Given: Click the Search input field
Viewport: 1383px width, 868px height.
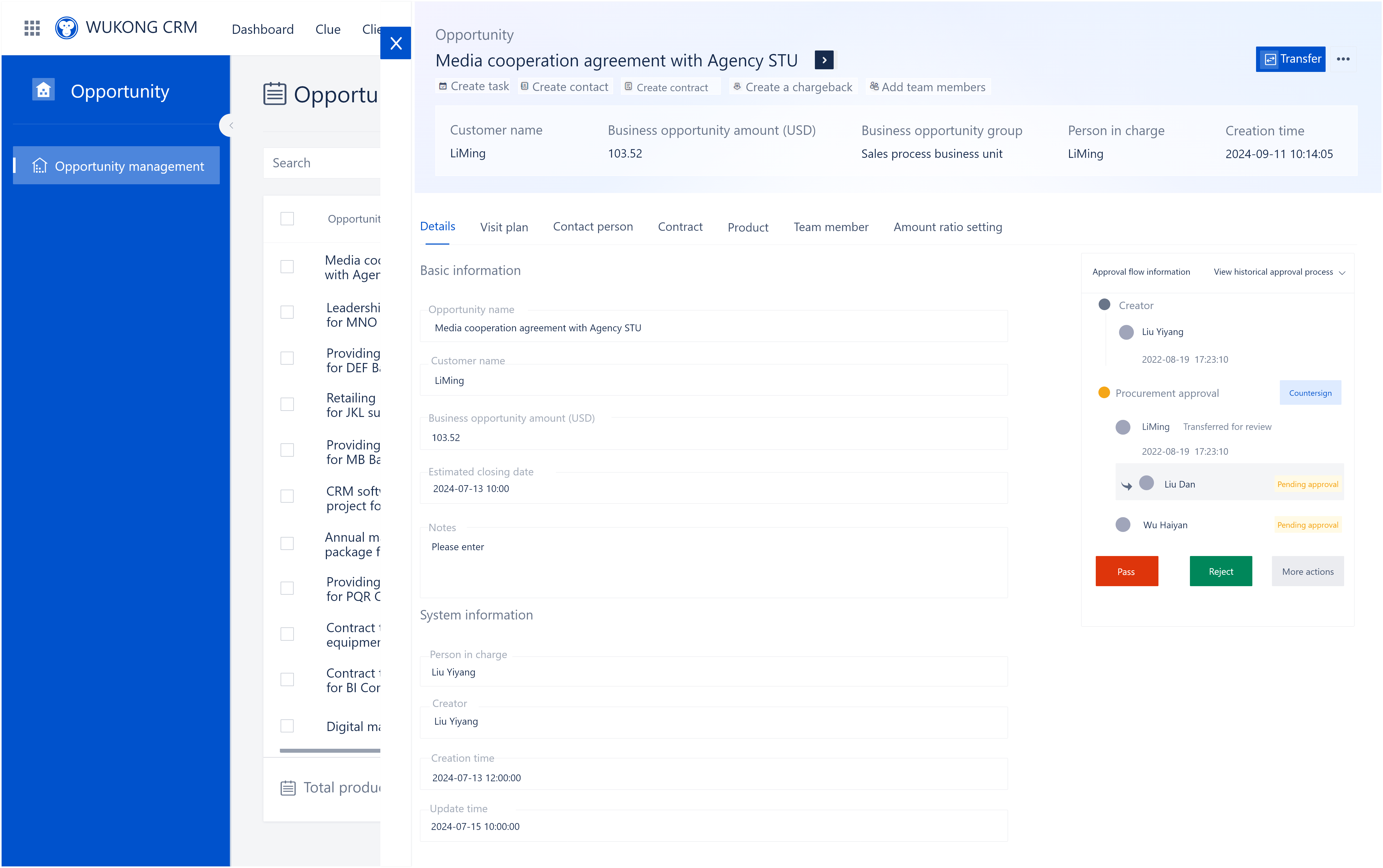Looking at the screenshot, I should coord(322,163).
